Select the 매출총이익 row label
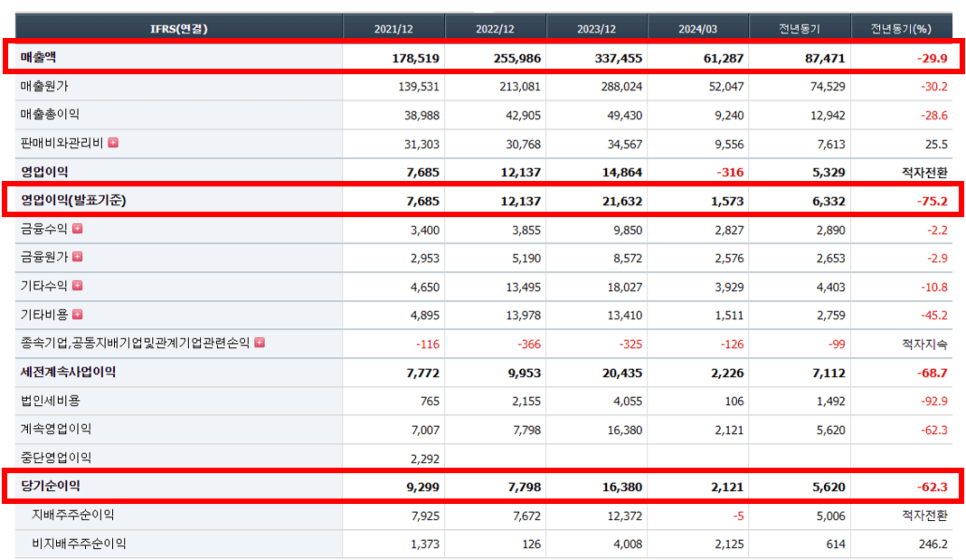The height and width of the screenshot is (560, 966). pyautogui.click(x=50, y=115)
